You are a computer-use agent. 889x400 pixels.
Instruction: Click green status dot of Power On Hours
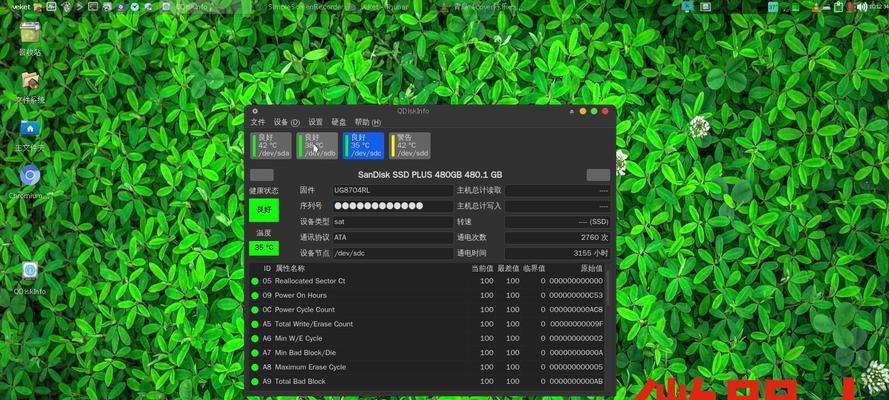click(x=255, y=296)
